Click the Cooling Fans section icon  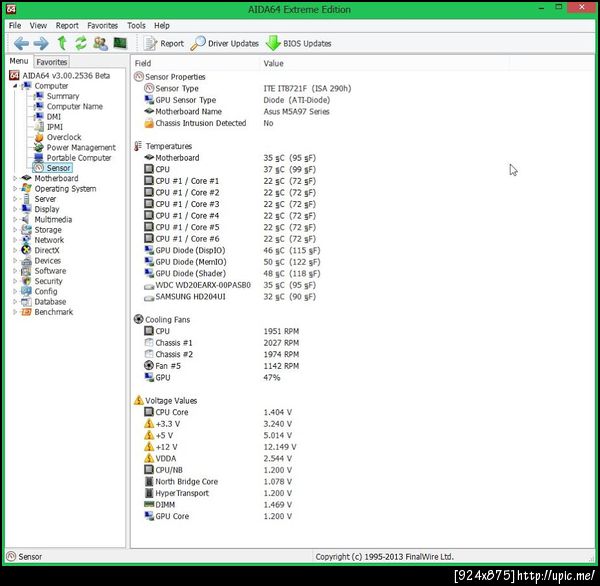pyautogui.click(x=138, y=319)
